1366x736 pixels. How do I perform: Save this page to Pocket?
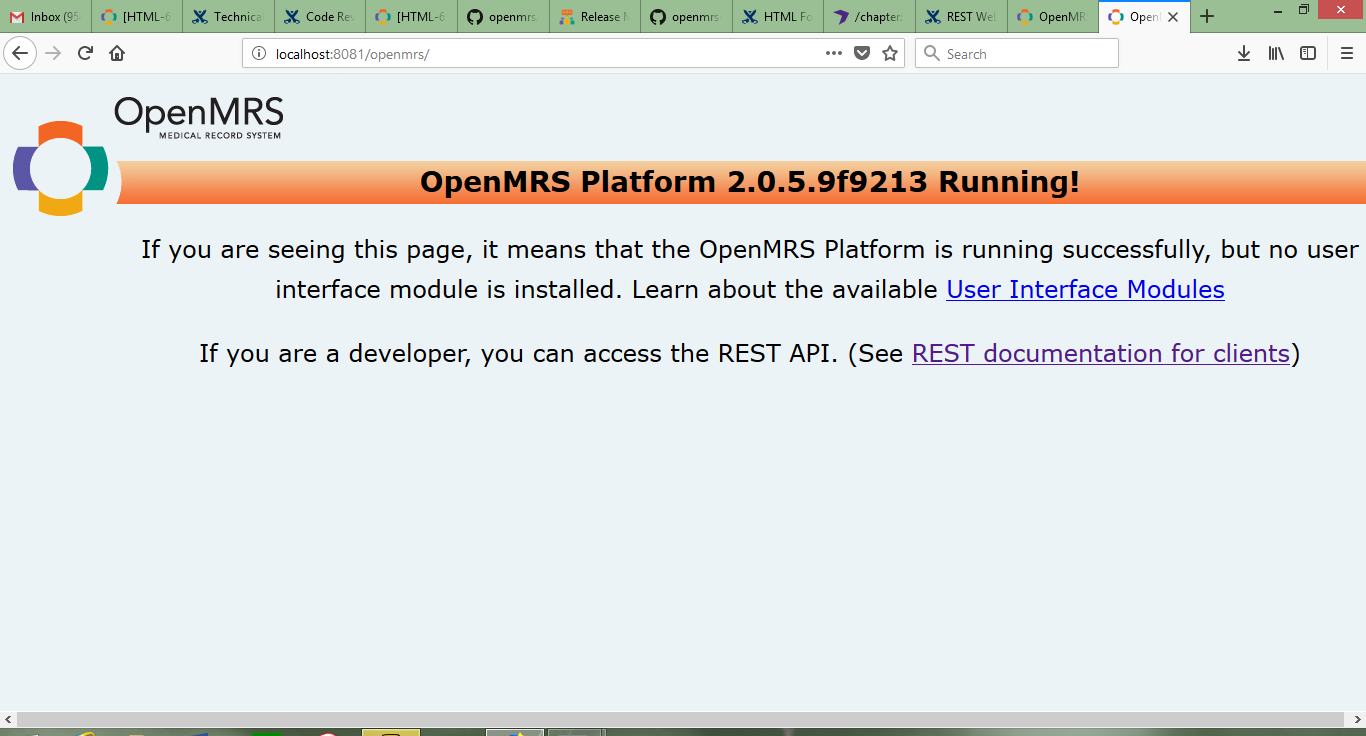(862, 53)
